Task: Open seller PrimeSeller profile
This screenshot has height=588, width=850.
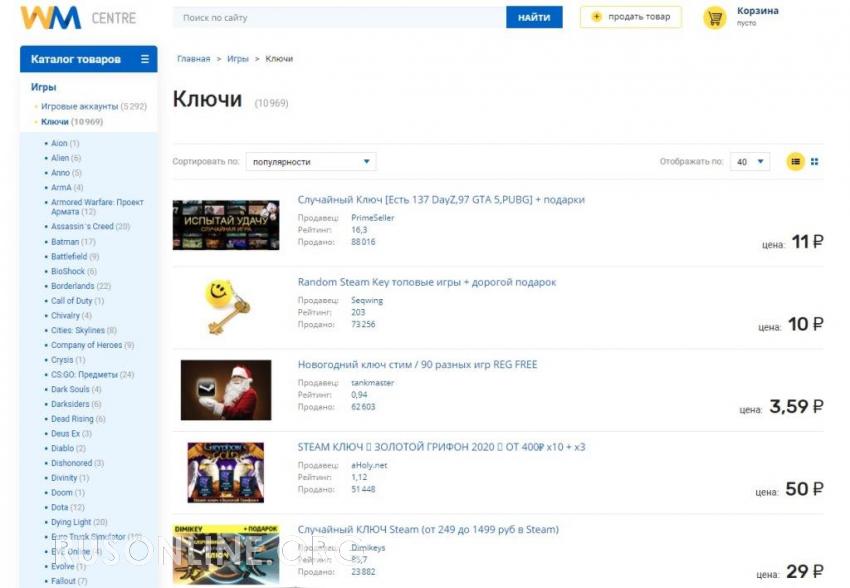Action: [372, 218]
